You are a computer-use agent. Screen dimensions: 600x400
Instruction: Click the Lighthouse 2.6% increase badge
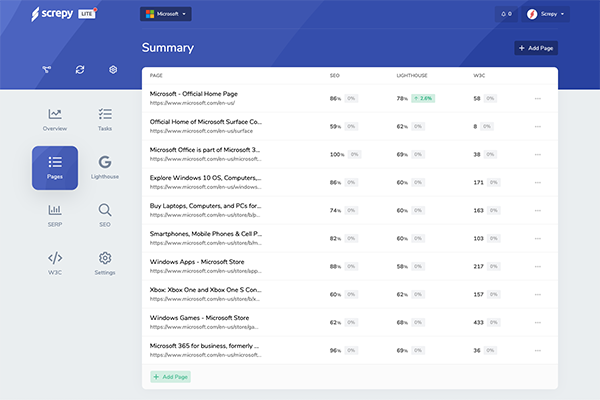coord(424,99)
